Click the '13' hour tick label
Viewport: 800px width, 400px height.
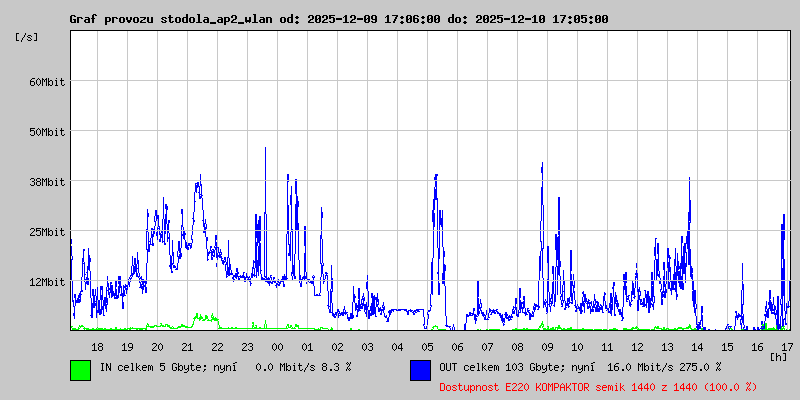point(667,347)
